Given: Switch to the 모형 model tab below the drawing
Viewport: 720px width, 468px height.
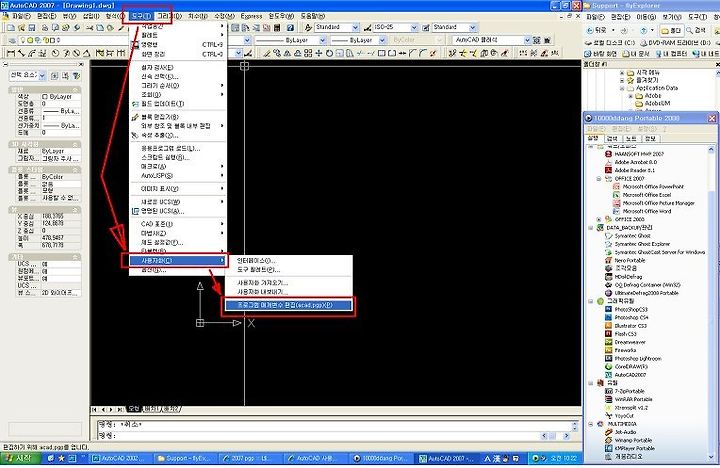Looking at the screenshot, I should [134, 409].
